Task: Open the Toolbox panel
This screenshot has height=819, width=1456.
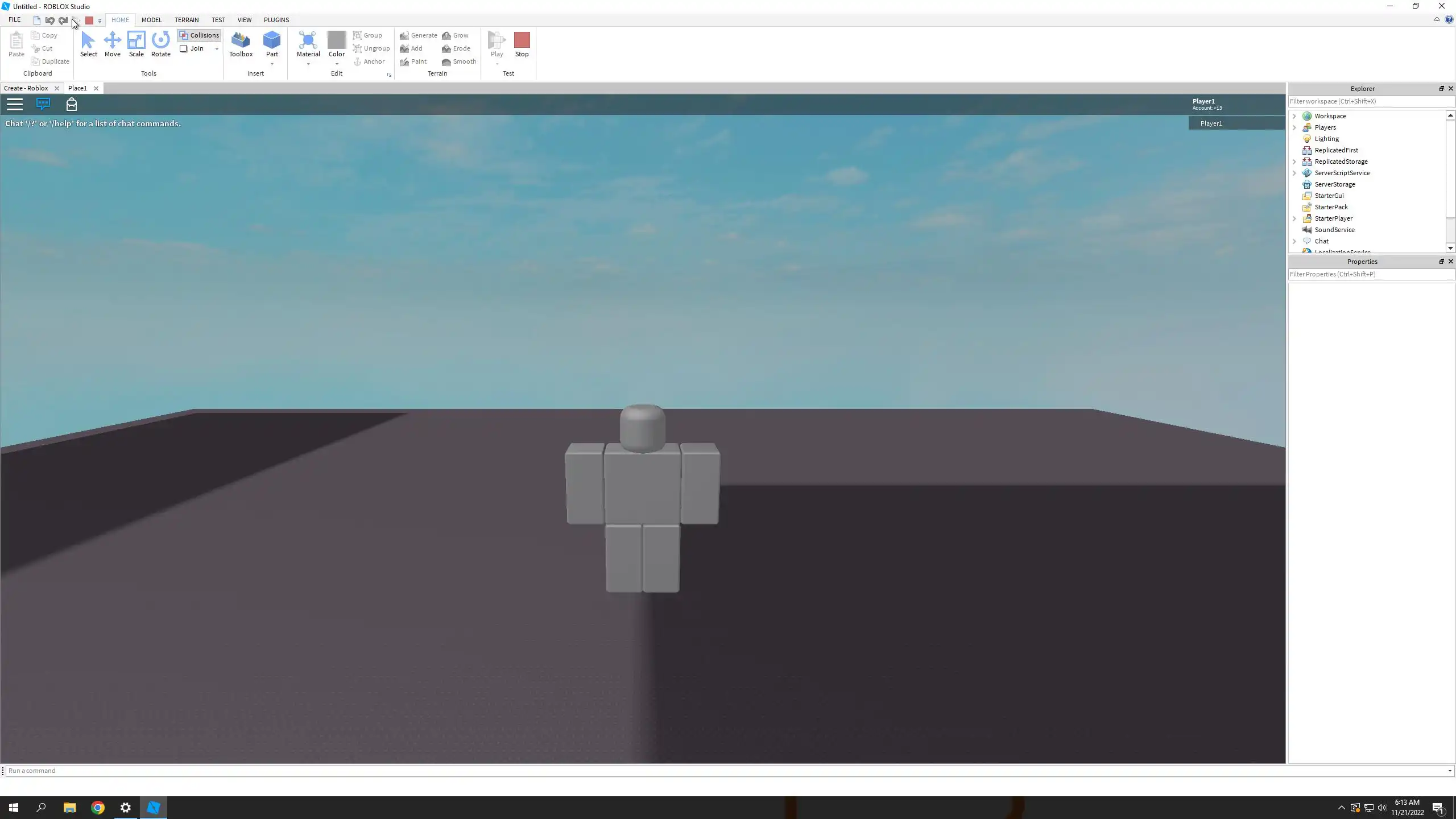Action: (241, 44)
